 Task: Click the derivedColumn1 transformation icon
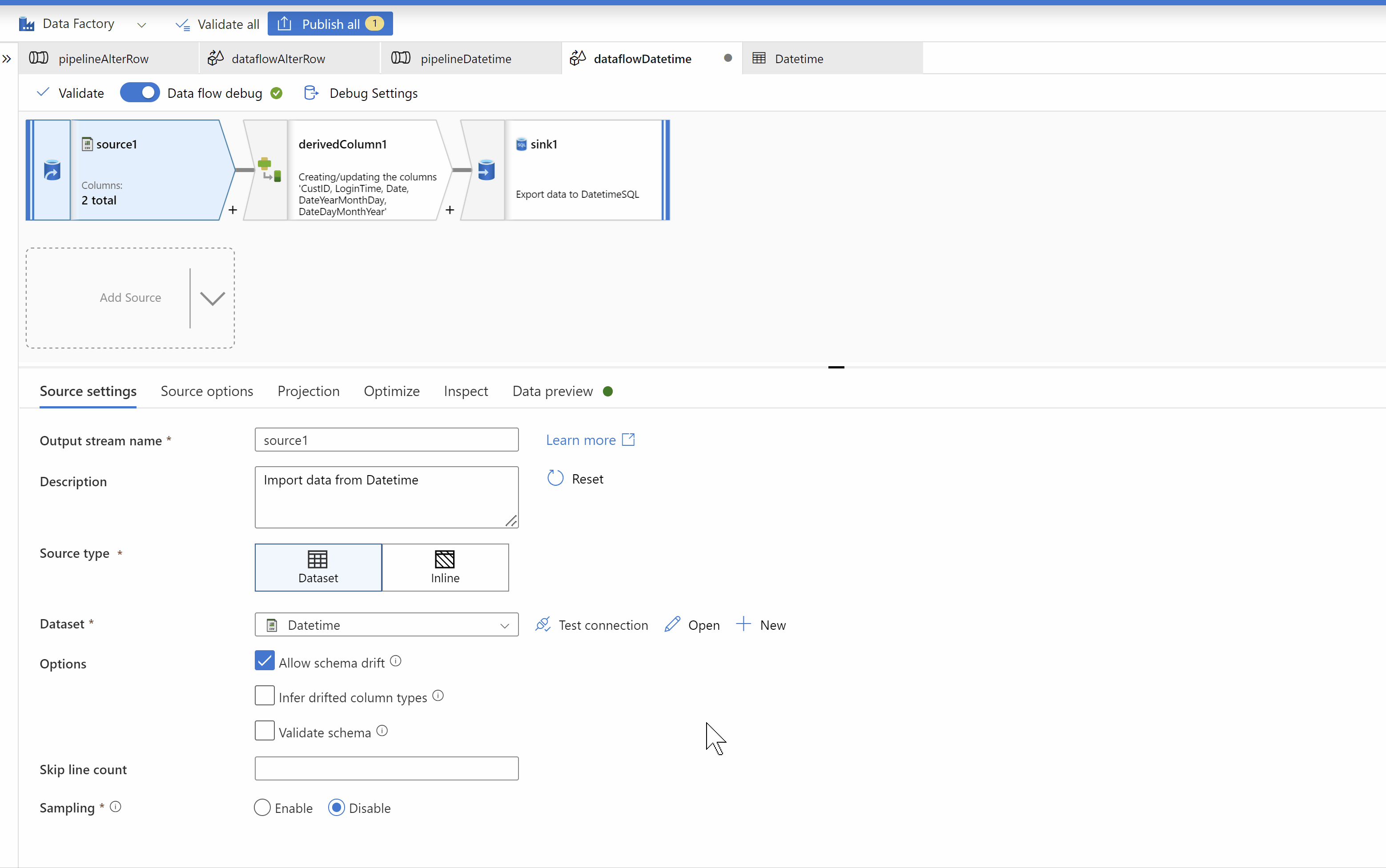tap(269, 170)
